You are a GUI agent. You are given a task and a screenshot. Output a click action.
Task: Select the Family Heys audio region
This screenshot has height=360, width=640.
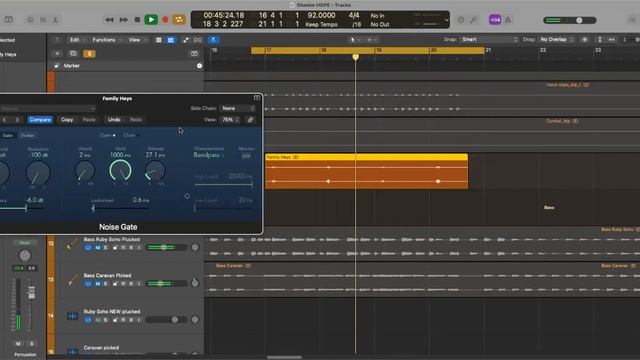point(367,171)
